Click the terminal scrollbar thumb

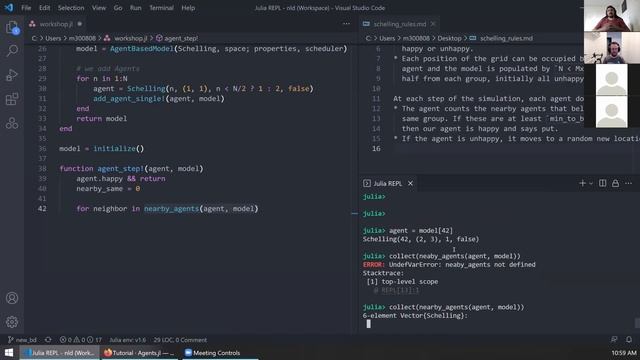coord(637,322)
